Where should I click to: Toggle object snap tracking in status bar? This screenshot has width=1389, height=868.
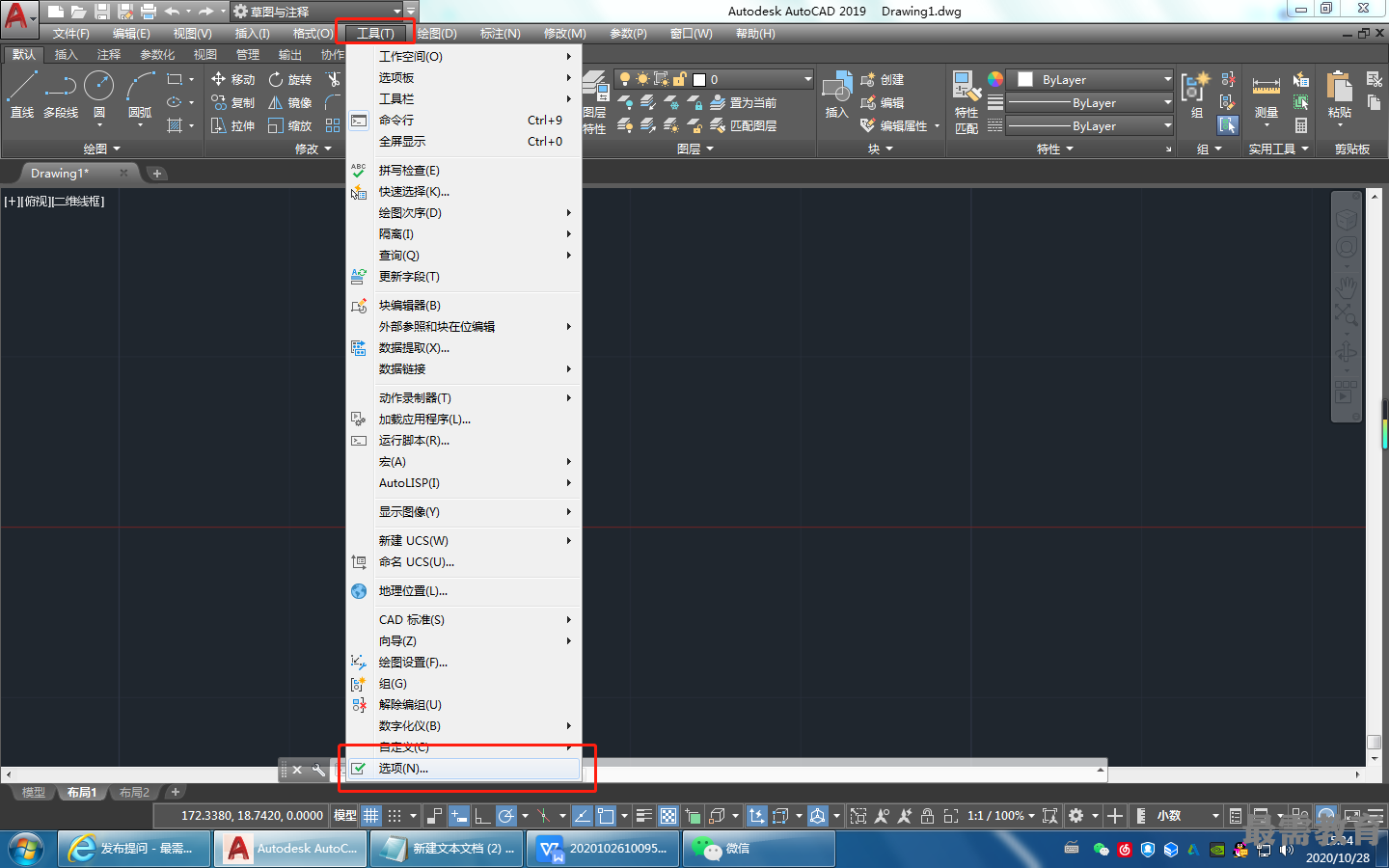583,816
